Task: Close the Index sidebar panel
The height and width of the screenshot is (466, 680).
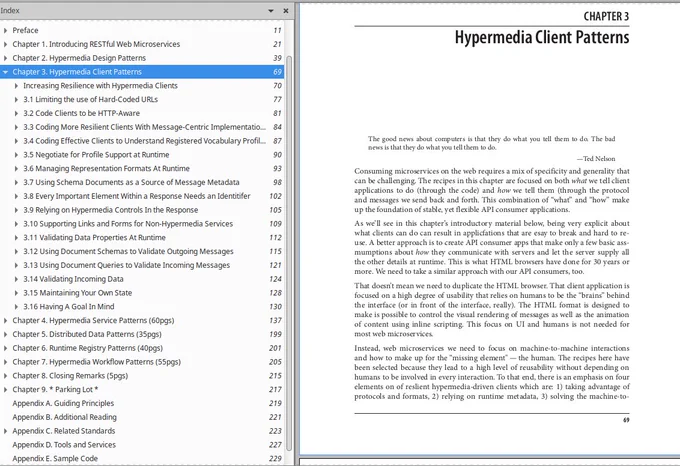Action: click(x=286, y=11)
